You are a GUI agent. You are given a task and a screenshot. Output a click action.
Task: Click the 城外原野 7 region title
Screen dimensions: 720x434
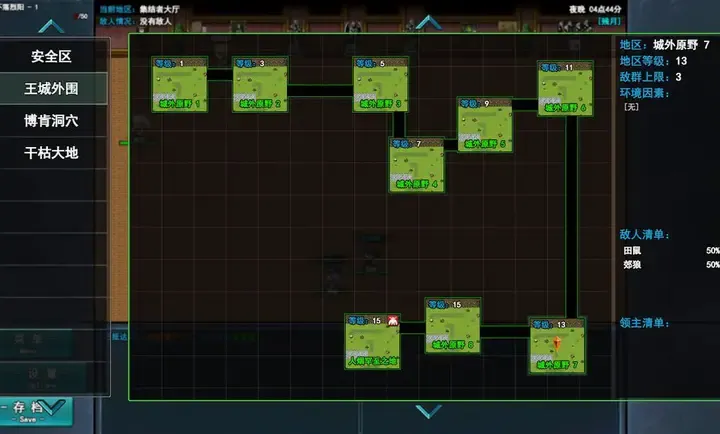point(681,45)
